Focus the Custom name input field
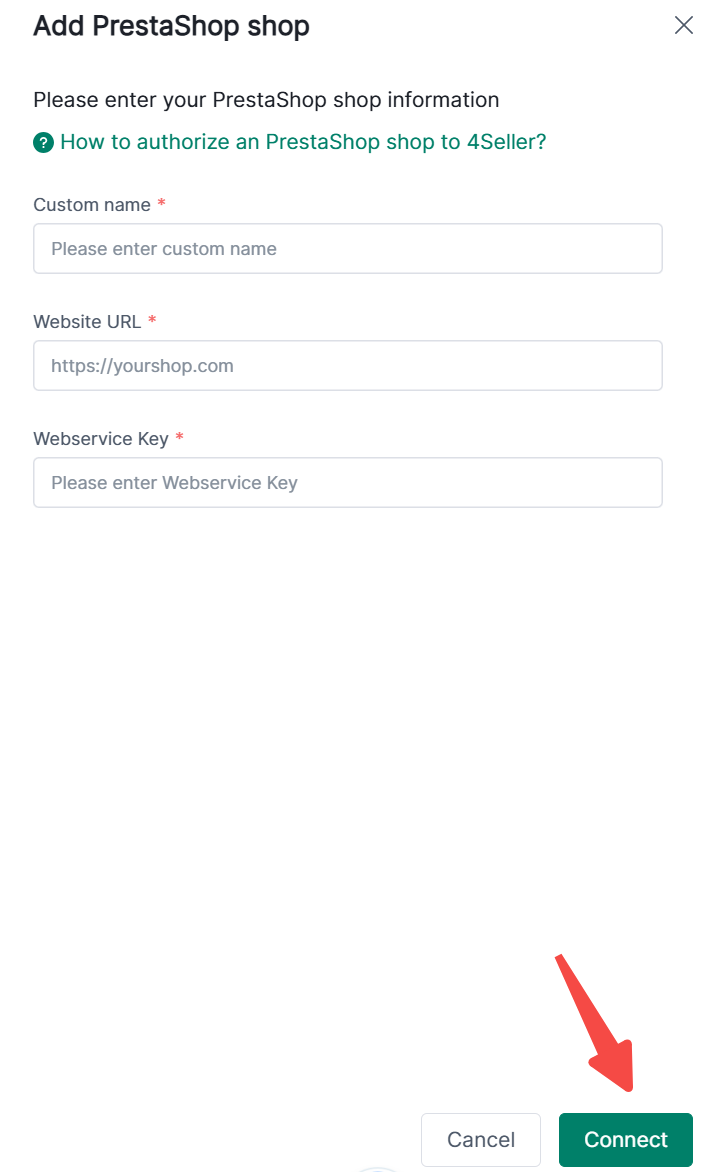This screenshot has width=702, height=1172. click(x=347, y=249)
